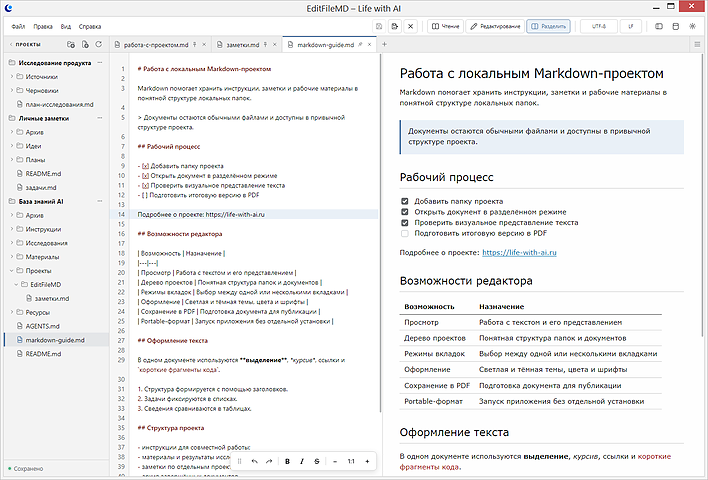Switch to the заметки.md tab
Image resolution: width=708 pixels, height=480 pixels.
243,45
